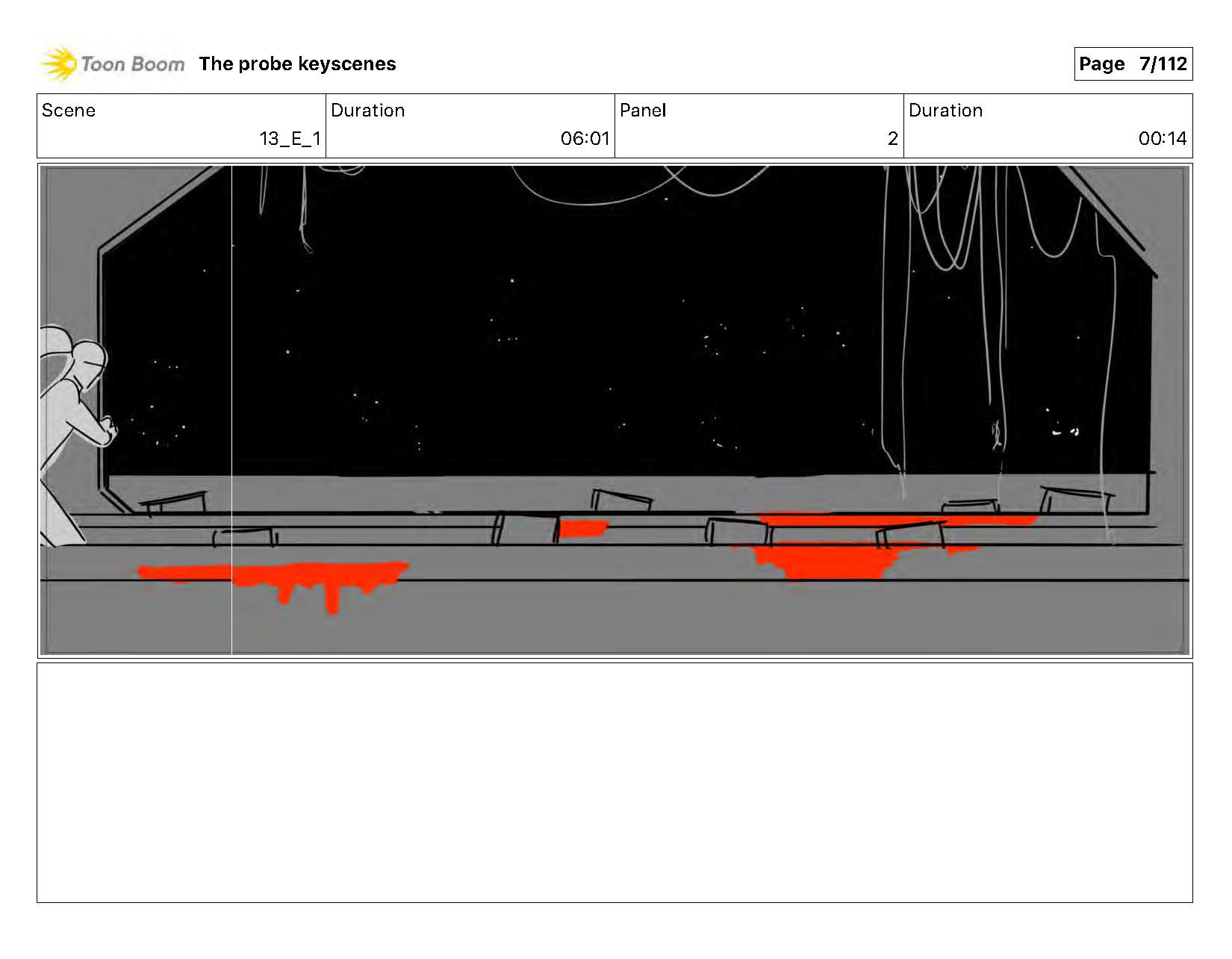Image resolution: width=1232 pixels, height=959 pixels.
Task: Click the 'Page 7/112' indicator
Action: (1133, 64)
